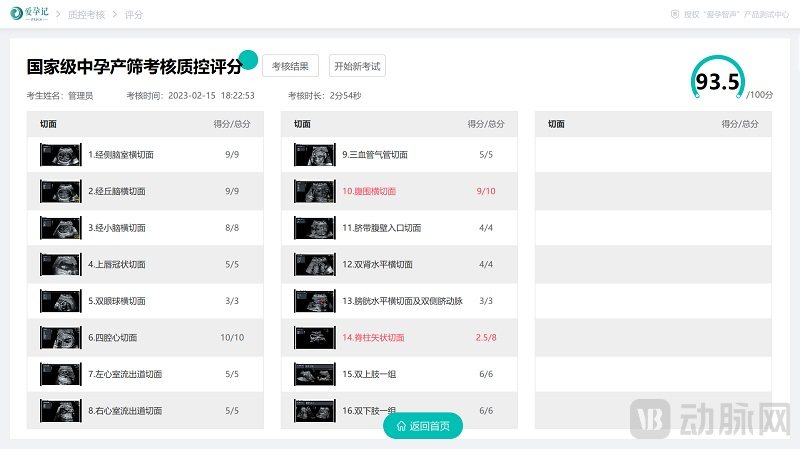Click the 考生姓名 管理员 text
The width and height of the screenshot is (800, 449).
(60, 96)
